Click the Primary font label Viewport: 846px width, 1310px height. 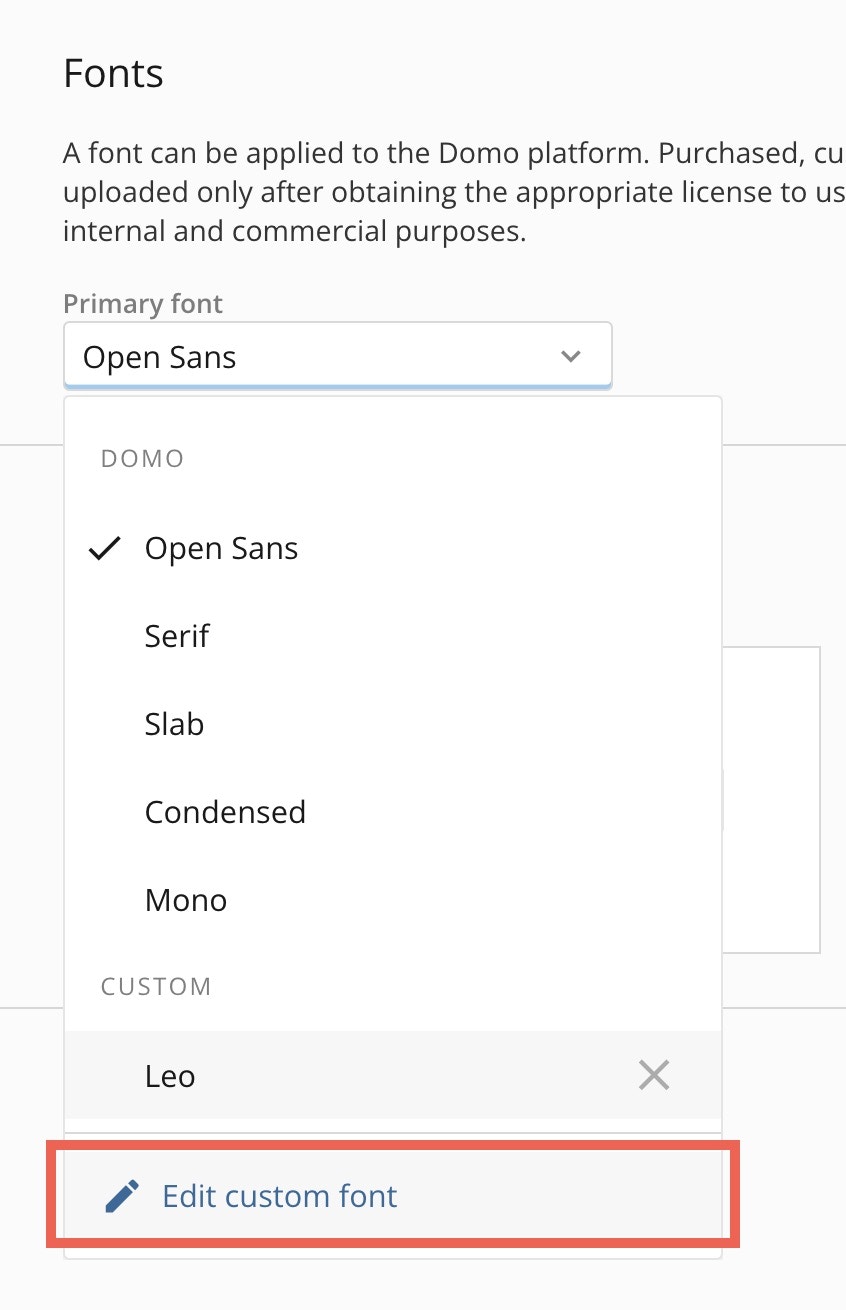(x=142, y=303)
